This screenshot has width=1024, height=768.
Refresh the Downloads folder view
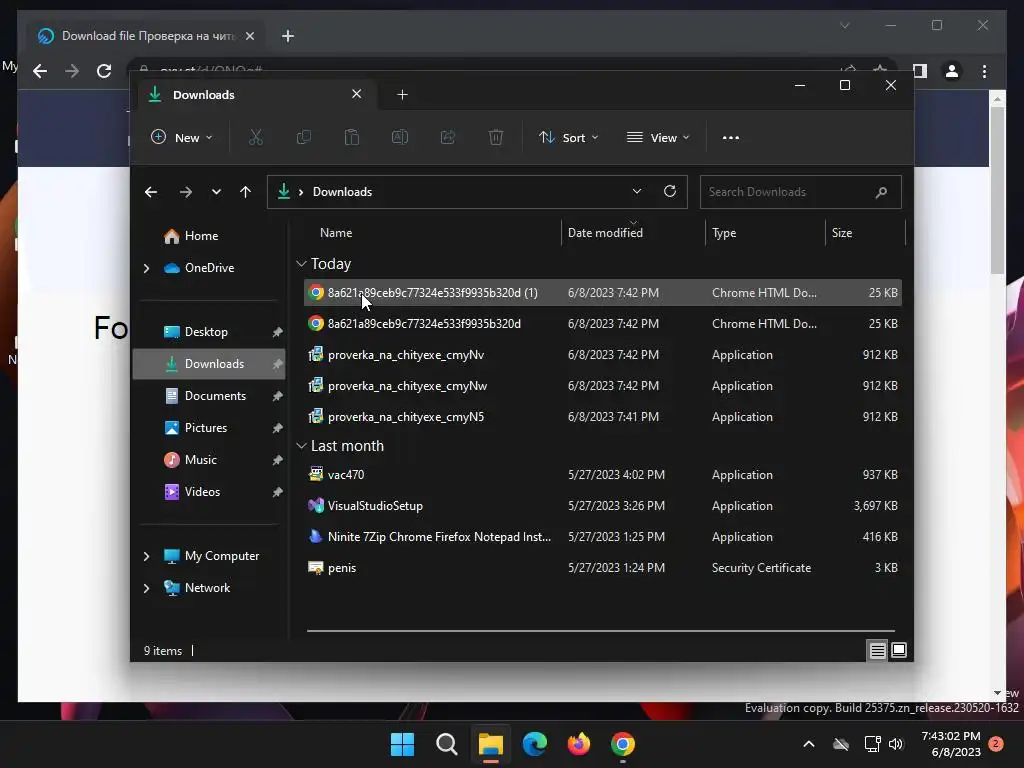(669, 191)
